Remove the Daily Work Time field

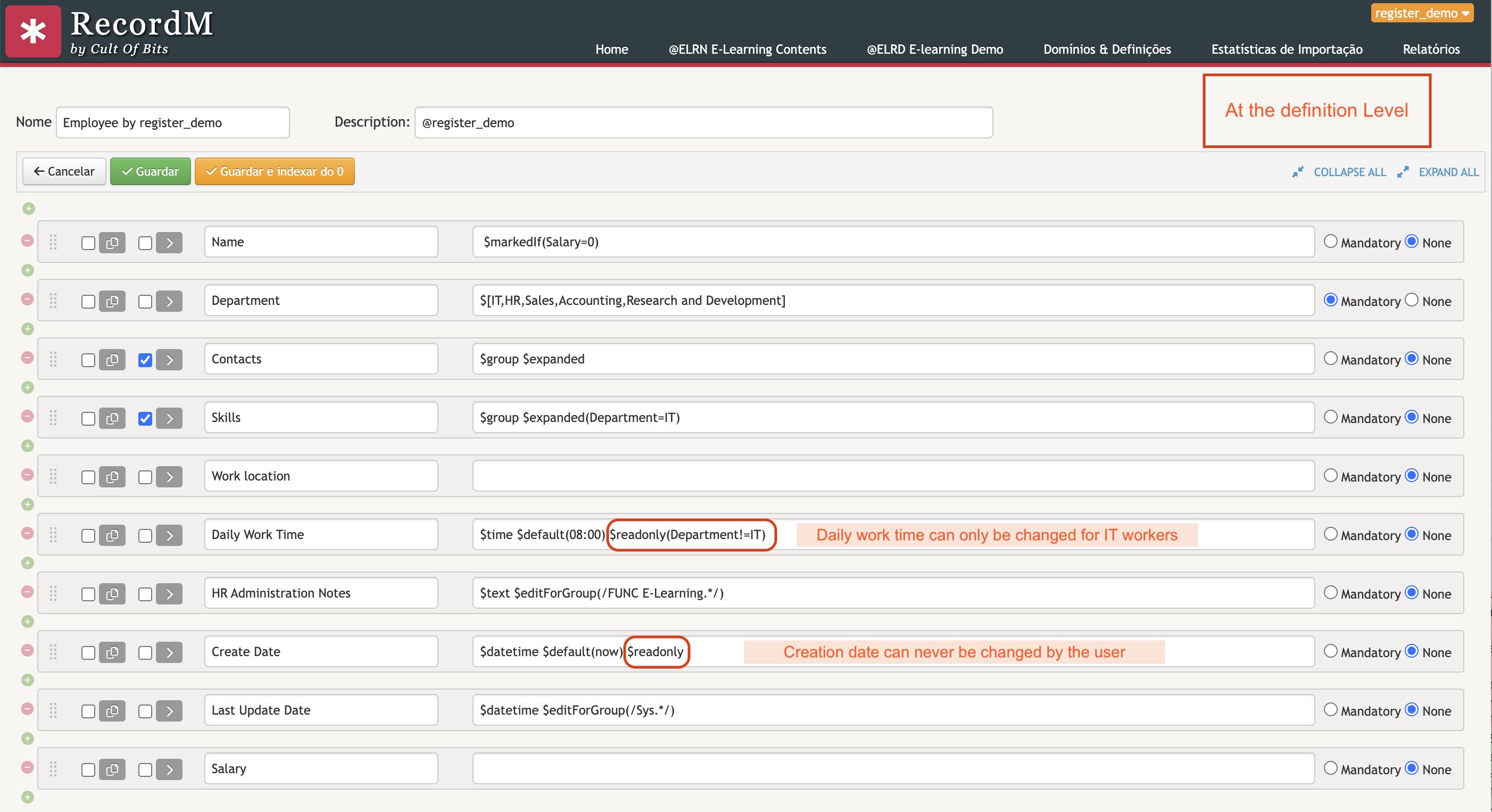point(27,533)
